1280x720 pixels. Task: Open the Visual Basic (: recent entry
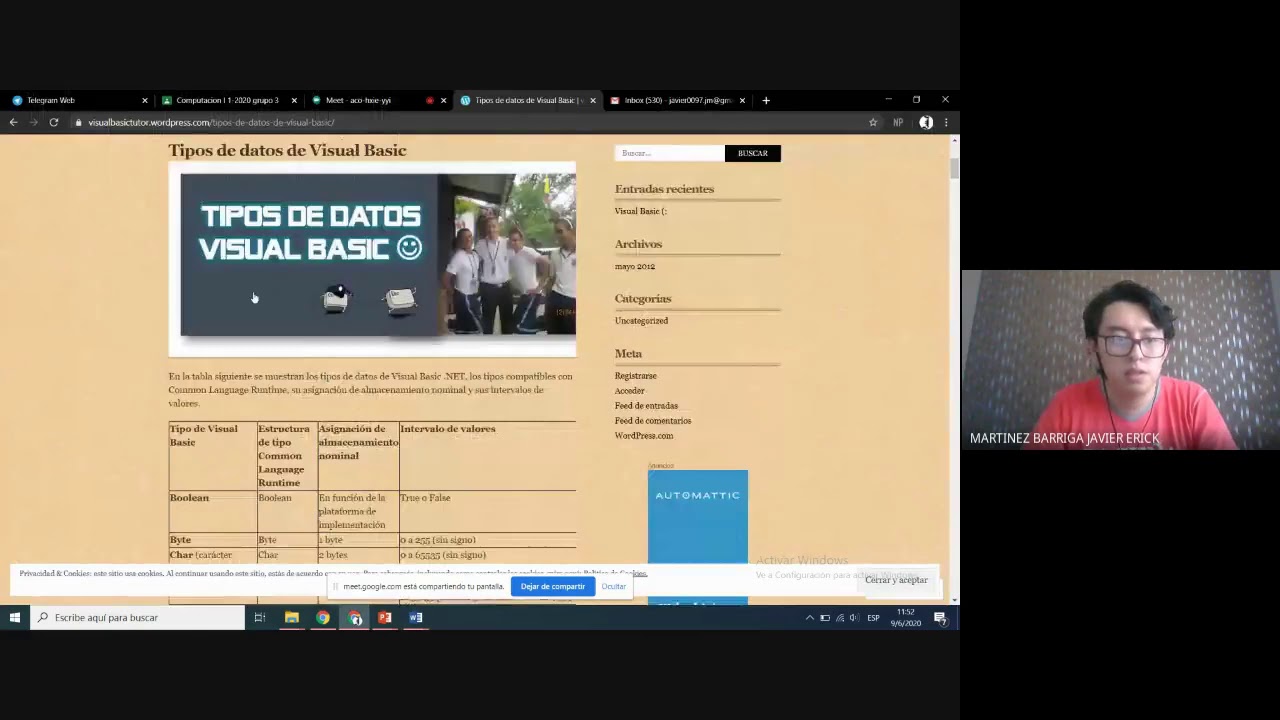tap(640, 211)
